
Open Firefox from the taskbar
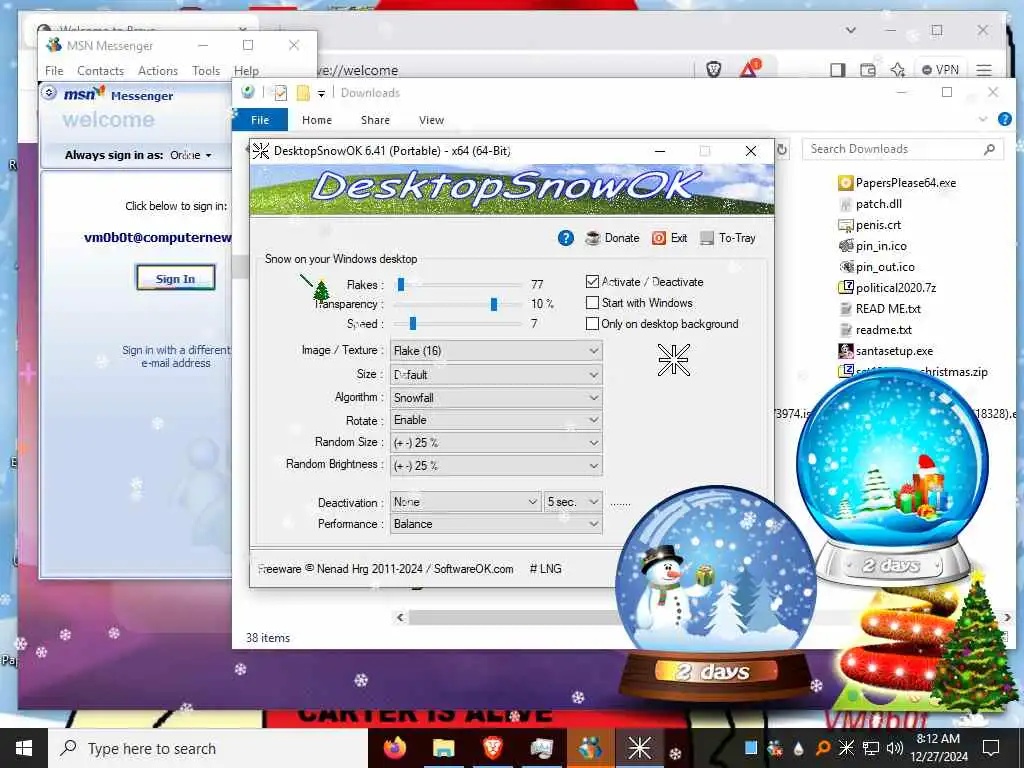(394, 748)
